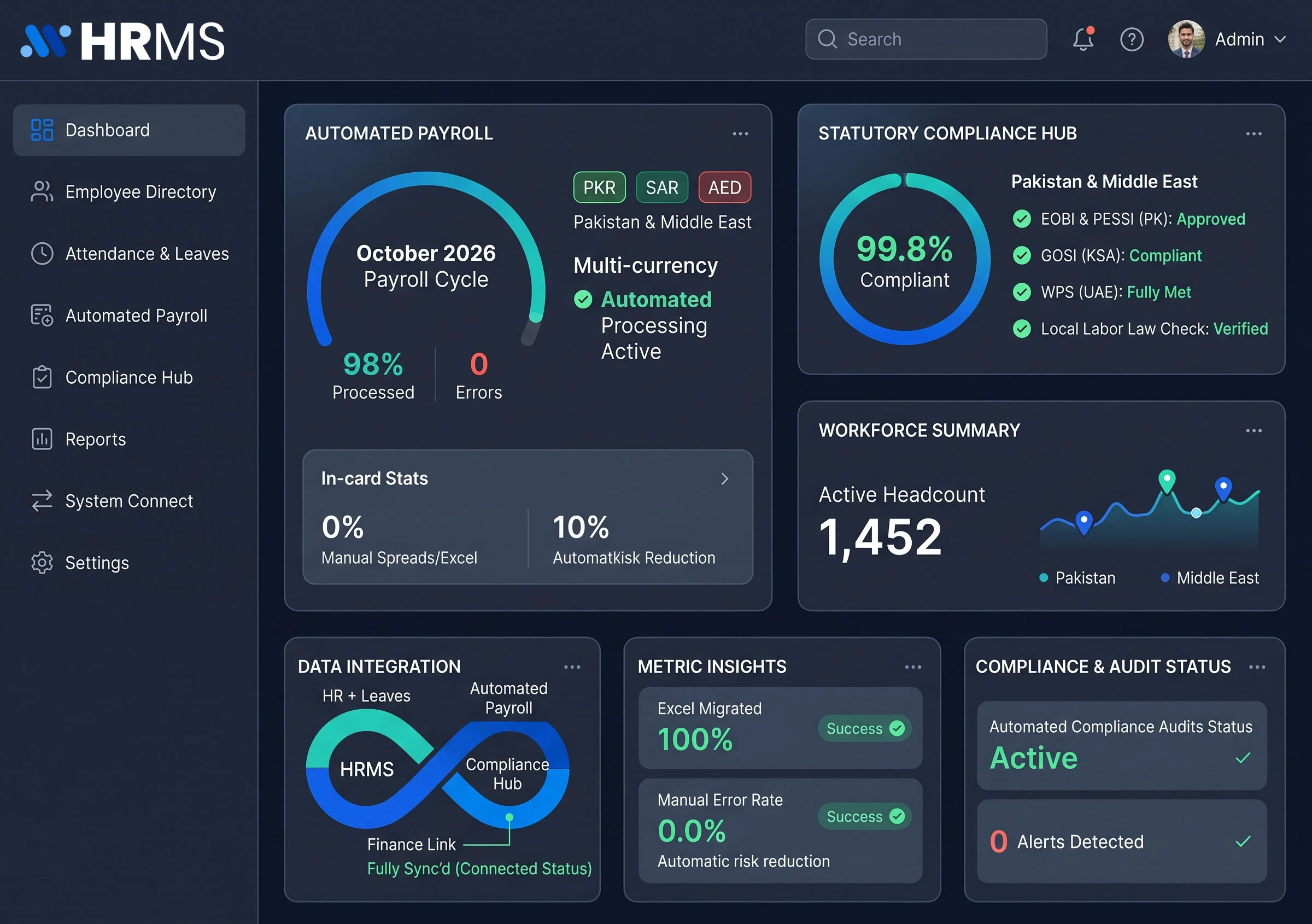Open the notifications bell
The height and width of the screenshot is (924, 1312).
pyautogui.click(x=1083, y=39)
